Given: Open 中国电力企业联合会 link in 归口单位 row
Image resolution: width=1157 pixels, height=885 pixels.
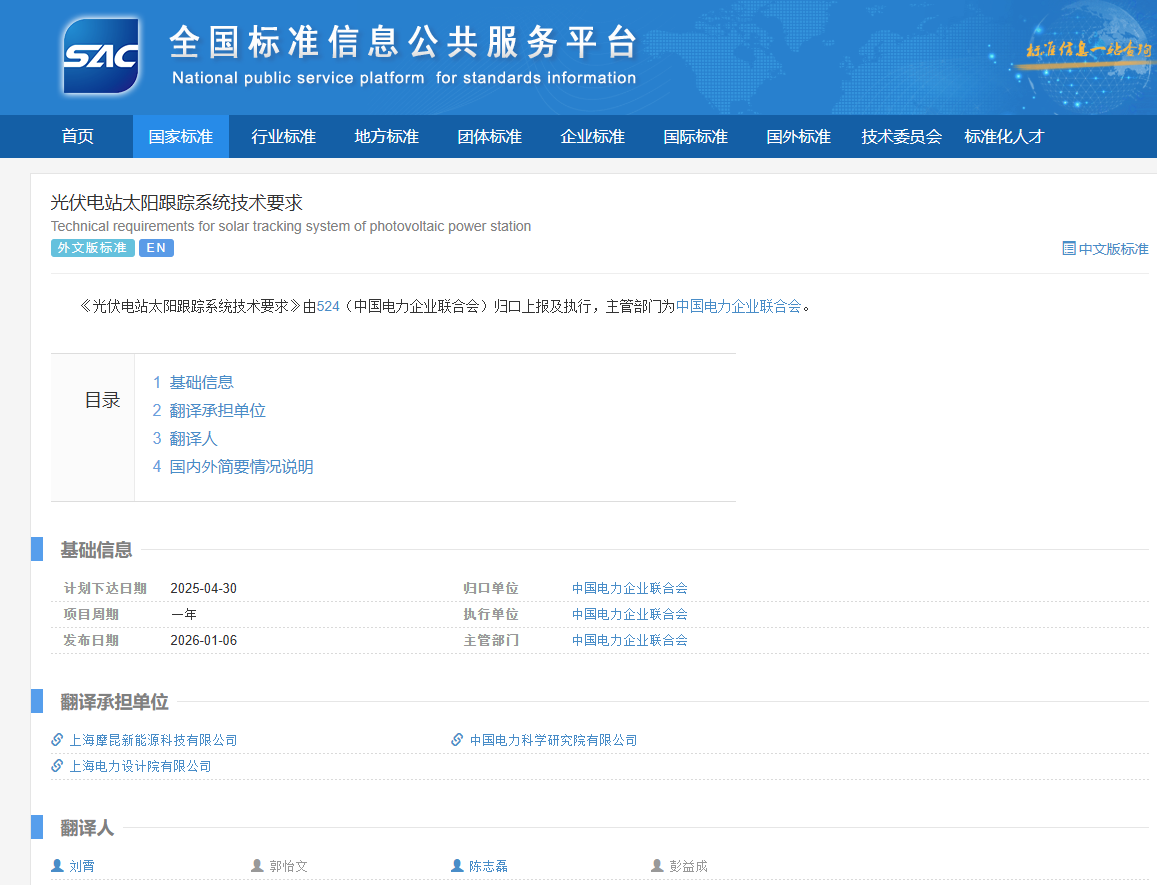Looking at the screenshot, I should point(629,588).
